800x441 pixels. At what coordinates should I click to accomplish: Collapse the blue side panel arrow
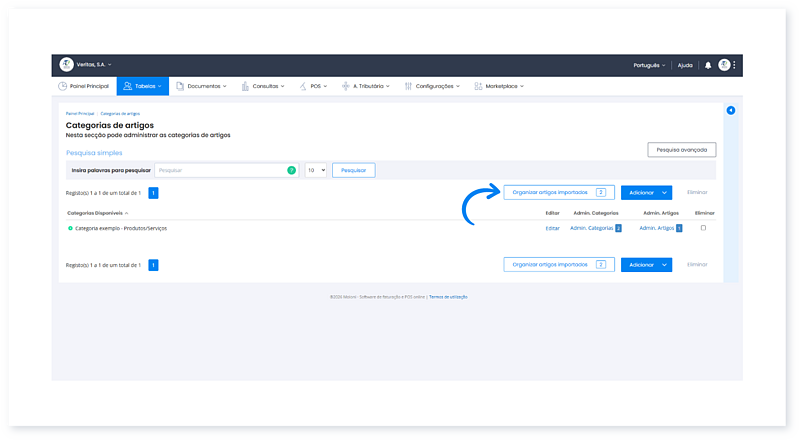pyautogui.click(x=731, y=110)
